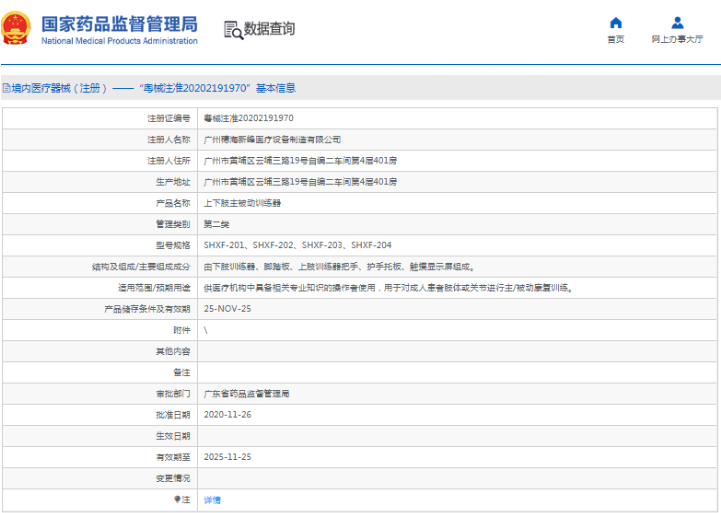Click the national emblem logo
The width and height of the screenshot is (721, 513).
[16, 28]
